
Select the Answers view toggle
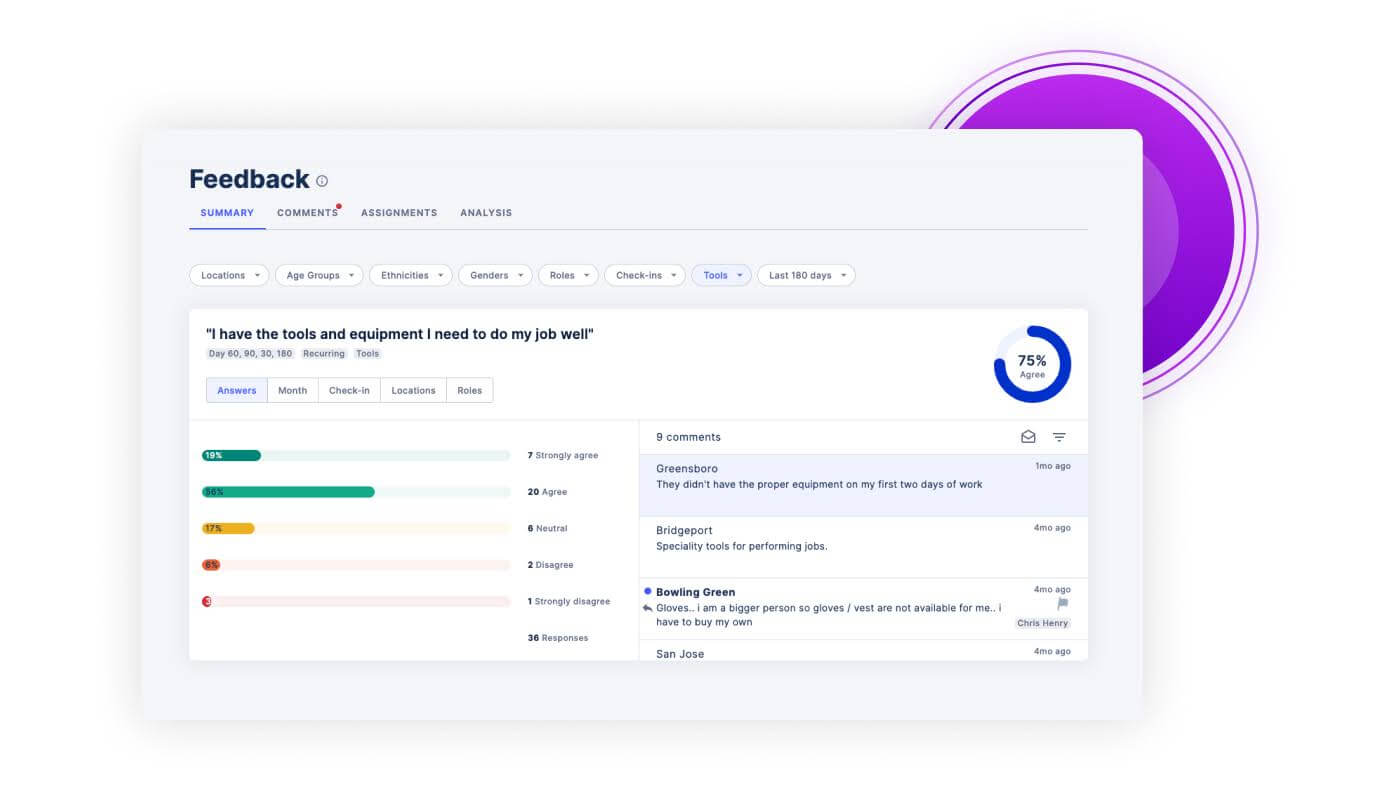coord(237,390)
